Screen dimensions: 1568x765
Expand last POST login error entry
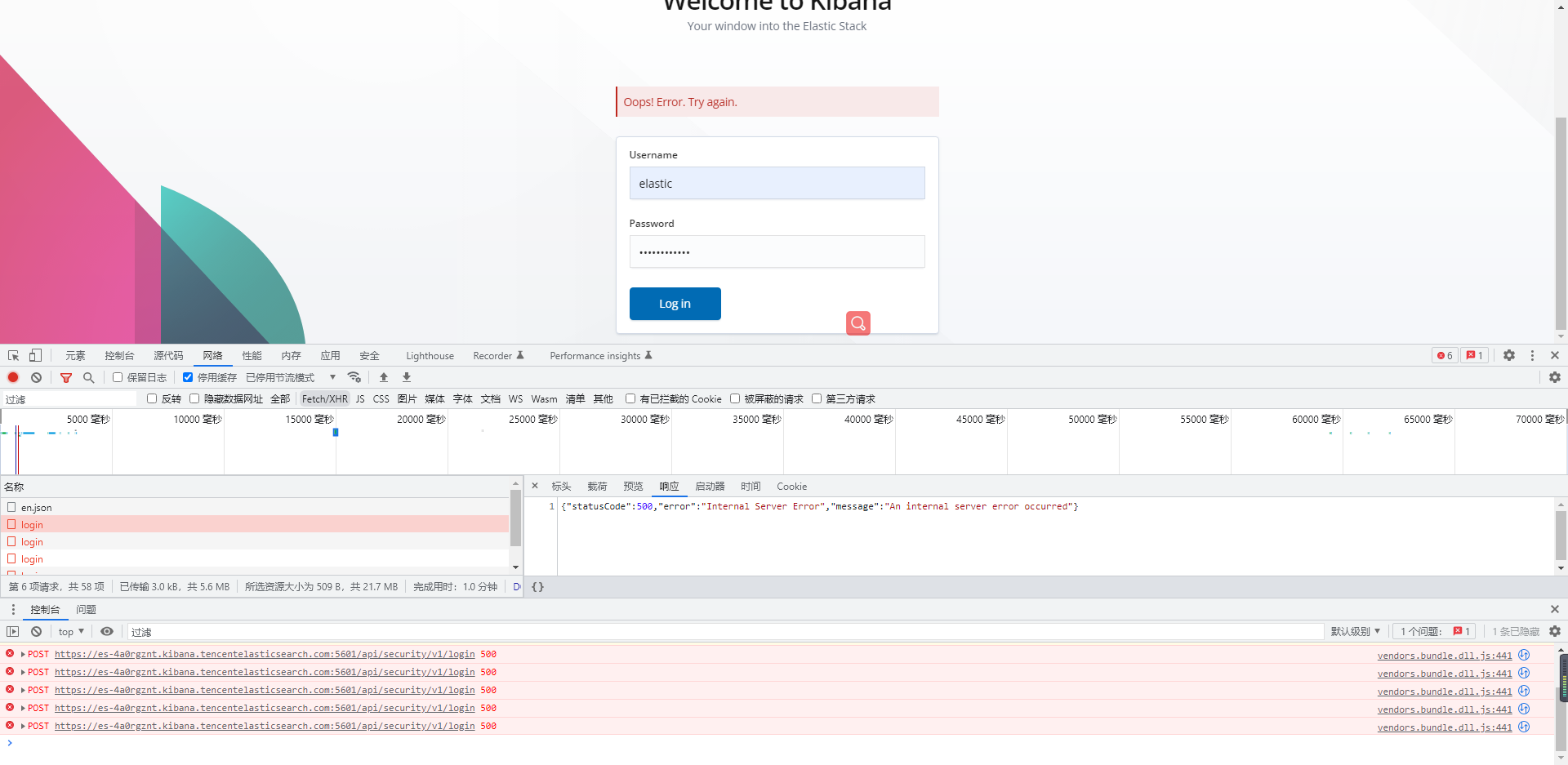[23, 726]
